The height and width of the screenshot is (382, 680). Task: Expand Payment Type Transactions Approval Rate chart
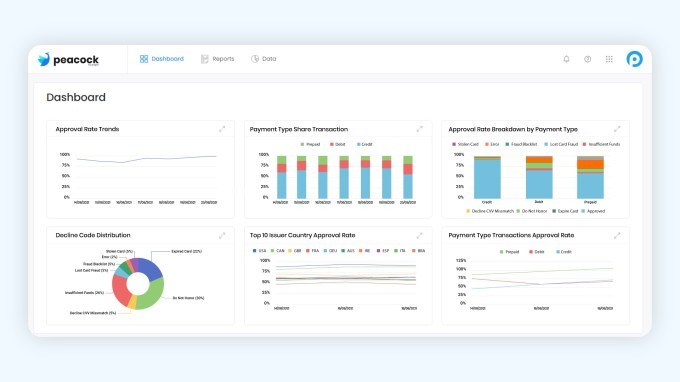coord(617,235)
